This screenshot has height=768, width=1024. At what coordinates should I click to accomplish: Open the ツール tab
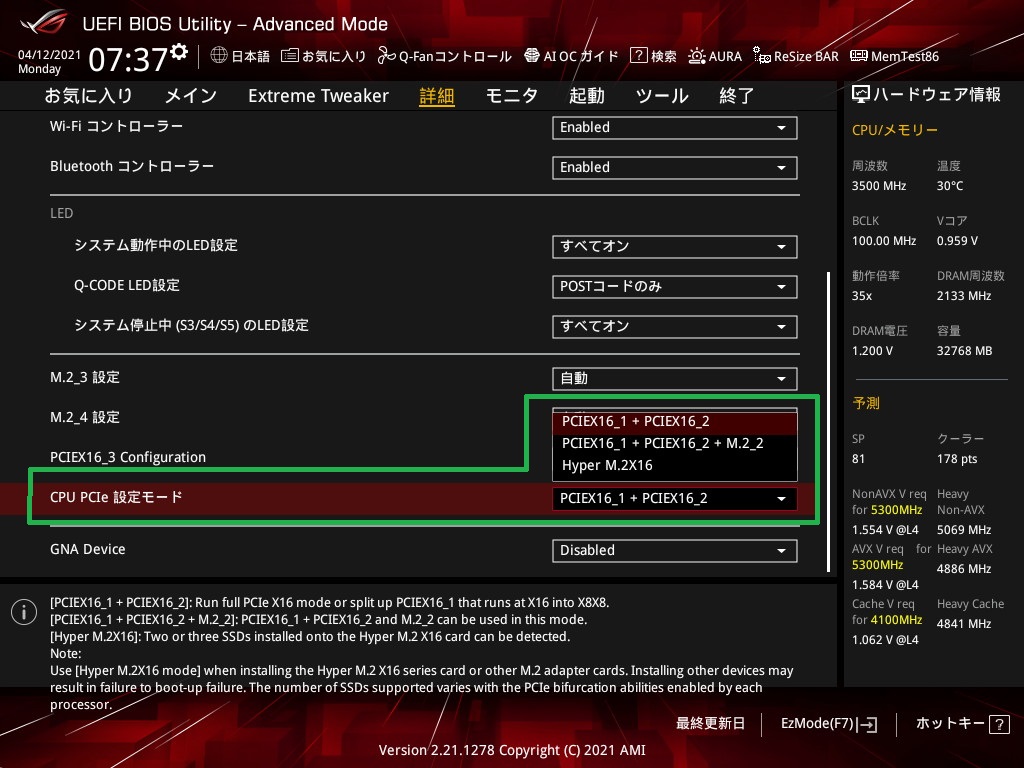(x=662, y=96)
